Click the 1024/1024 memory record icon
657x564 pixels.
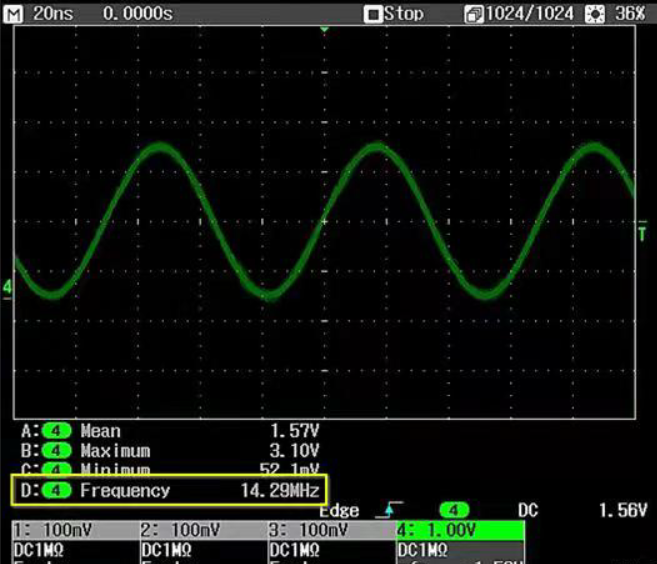coord(474,14)
